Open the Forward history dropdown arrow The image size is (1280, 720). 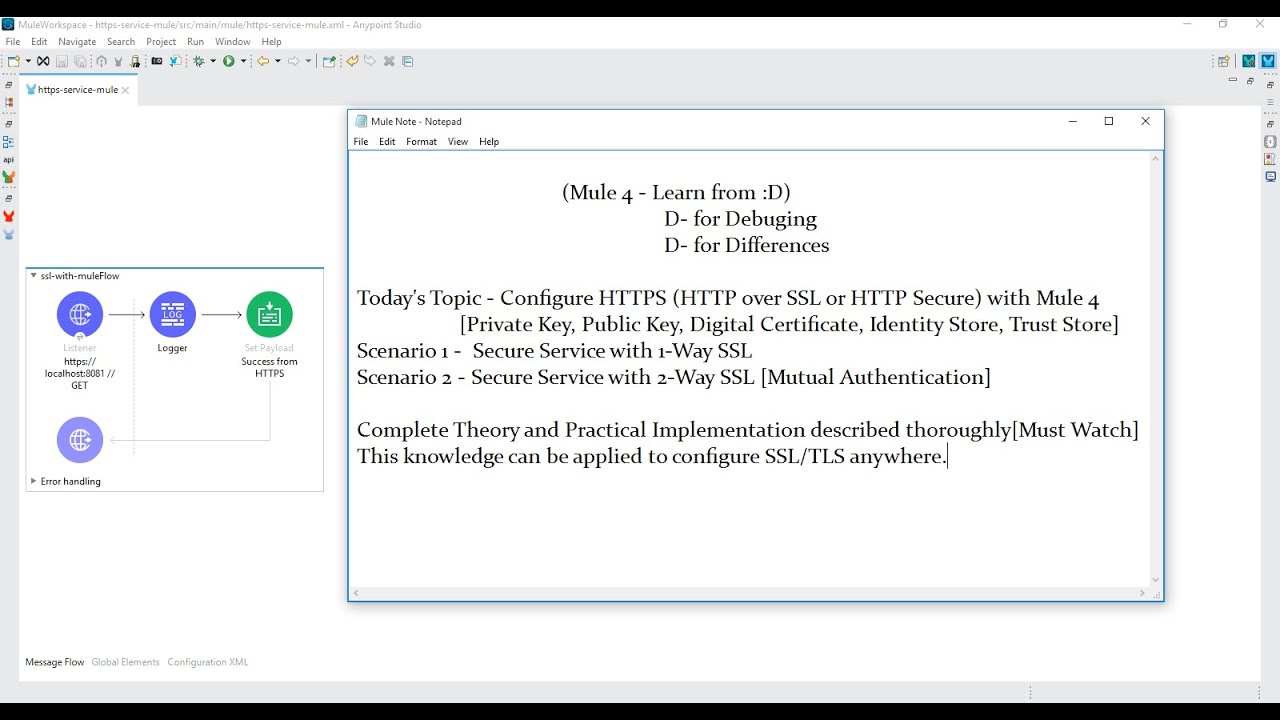tap(308, 61)
